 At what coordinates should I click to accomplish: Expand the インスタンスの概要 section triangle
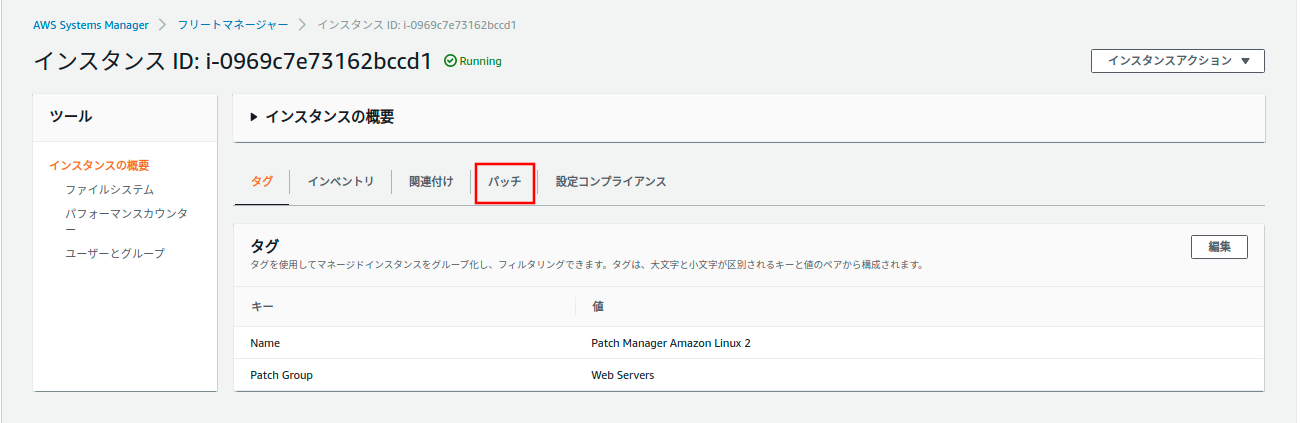click(x=254, y=118)
